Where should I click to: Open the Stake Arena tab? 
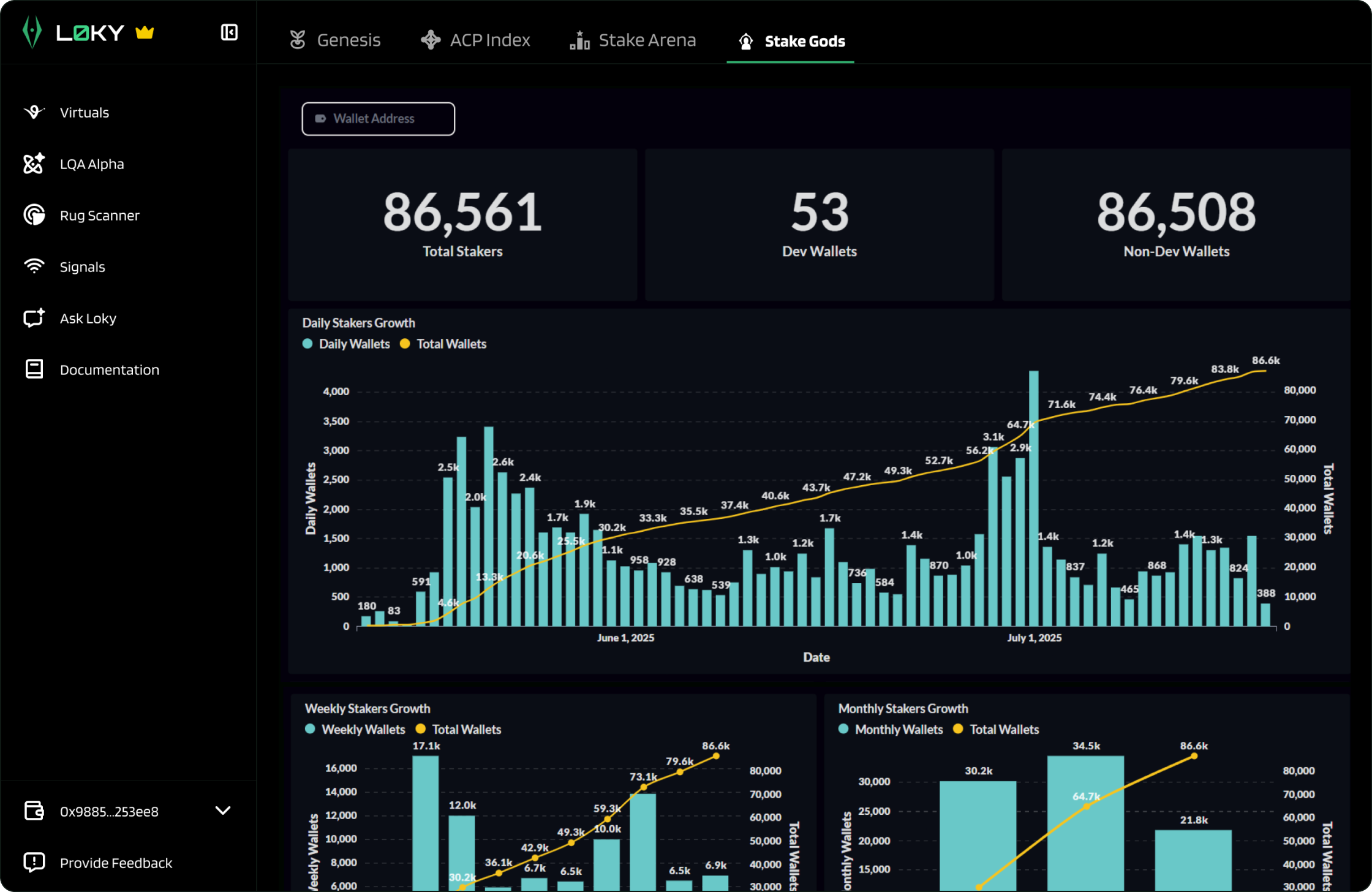tap(633, 40)
